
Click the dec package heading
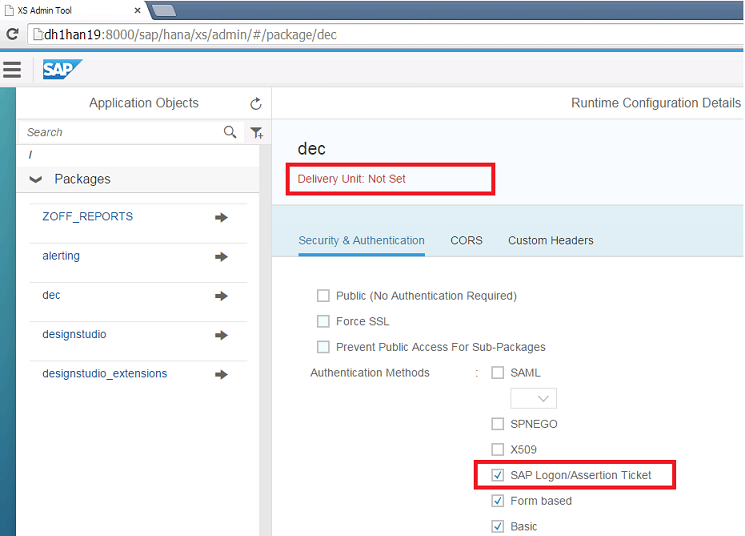tap(312, 149)
